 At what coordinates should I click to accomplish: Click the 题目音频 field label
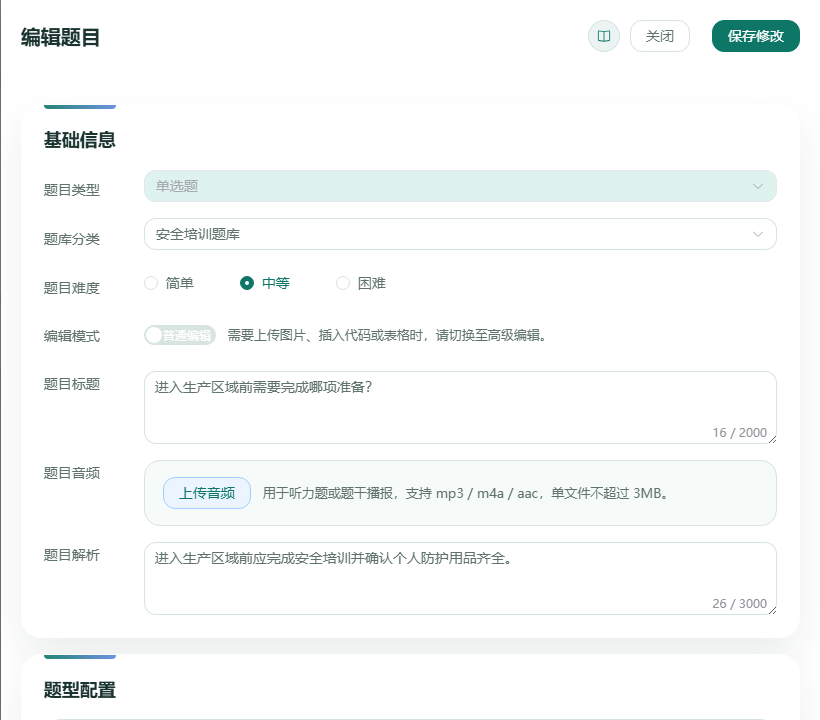(72, 473)
